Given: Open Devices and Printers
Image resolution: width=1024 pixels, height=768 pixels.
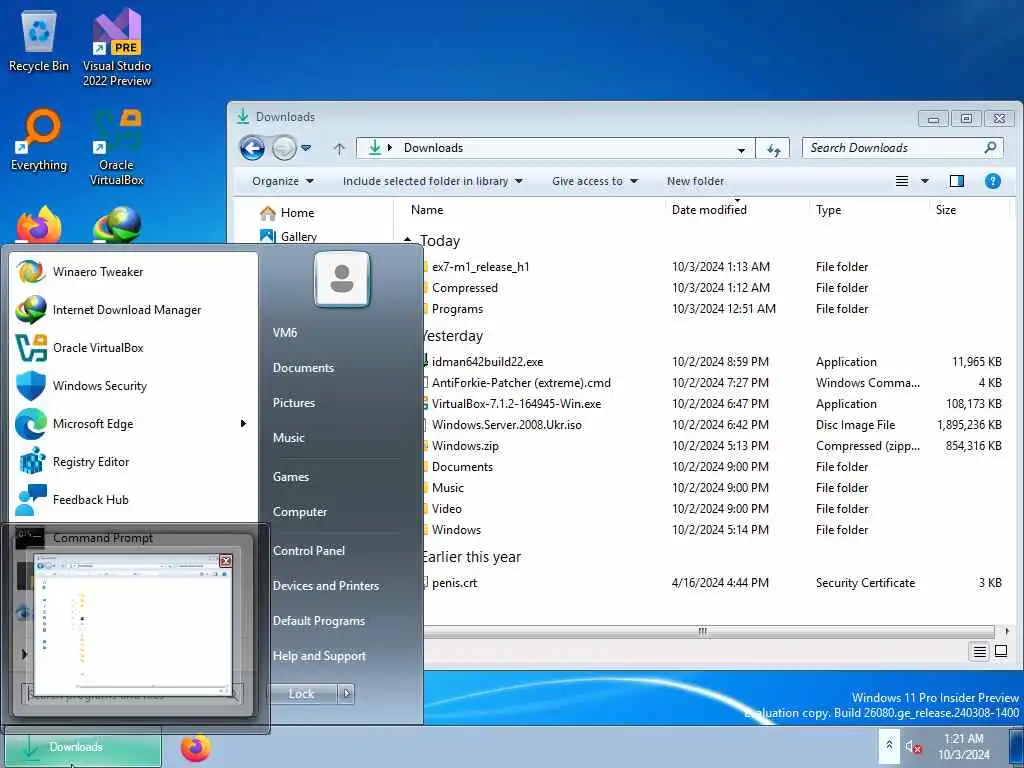Looking at the screenshot, I should pos(326,586).
